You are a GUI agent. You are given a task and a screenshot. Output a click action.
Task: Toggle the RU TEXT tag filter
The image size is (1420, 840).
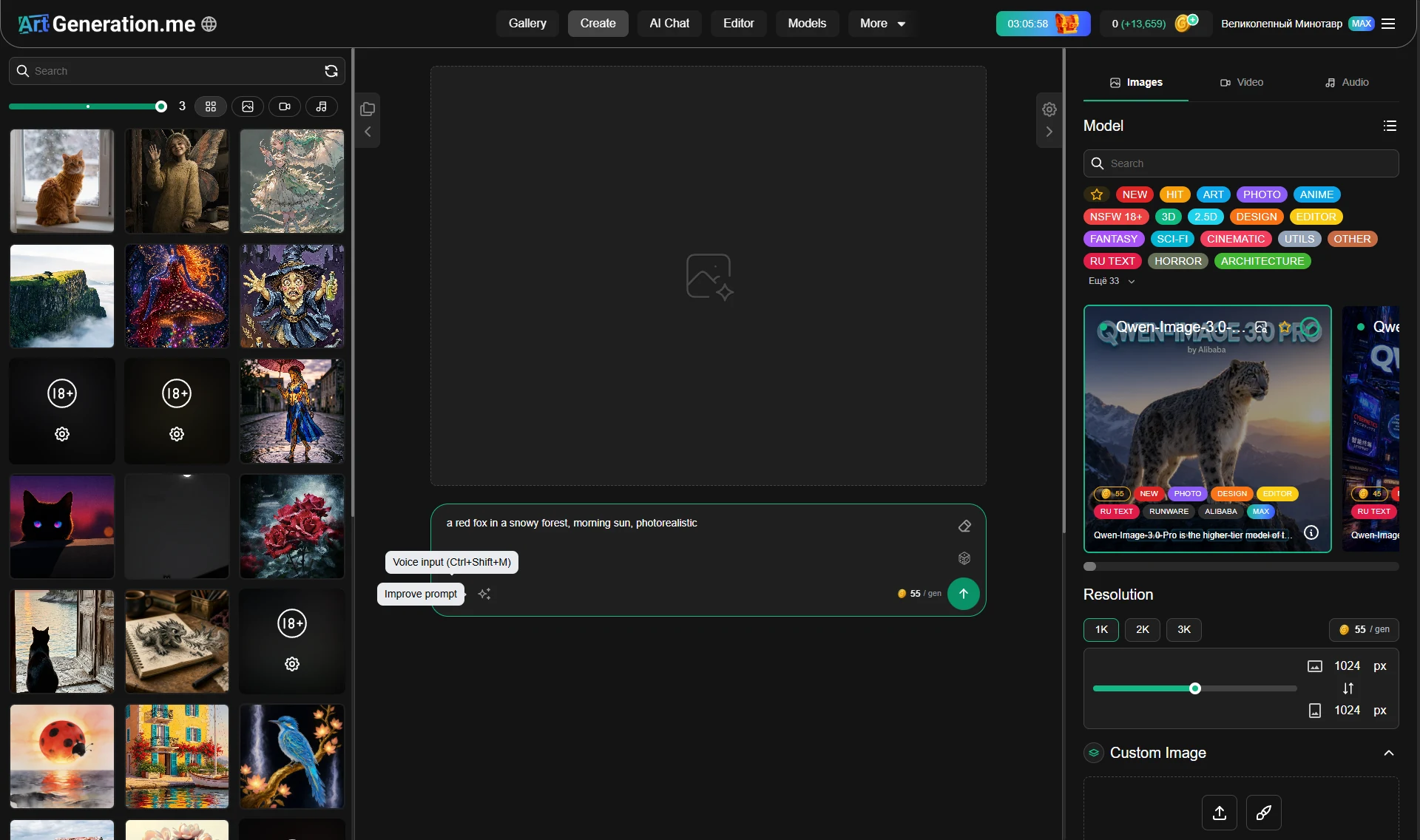tap(1112, 261)
